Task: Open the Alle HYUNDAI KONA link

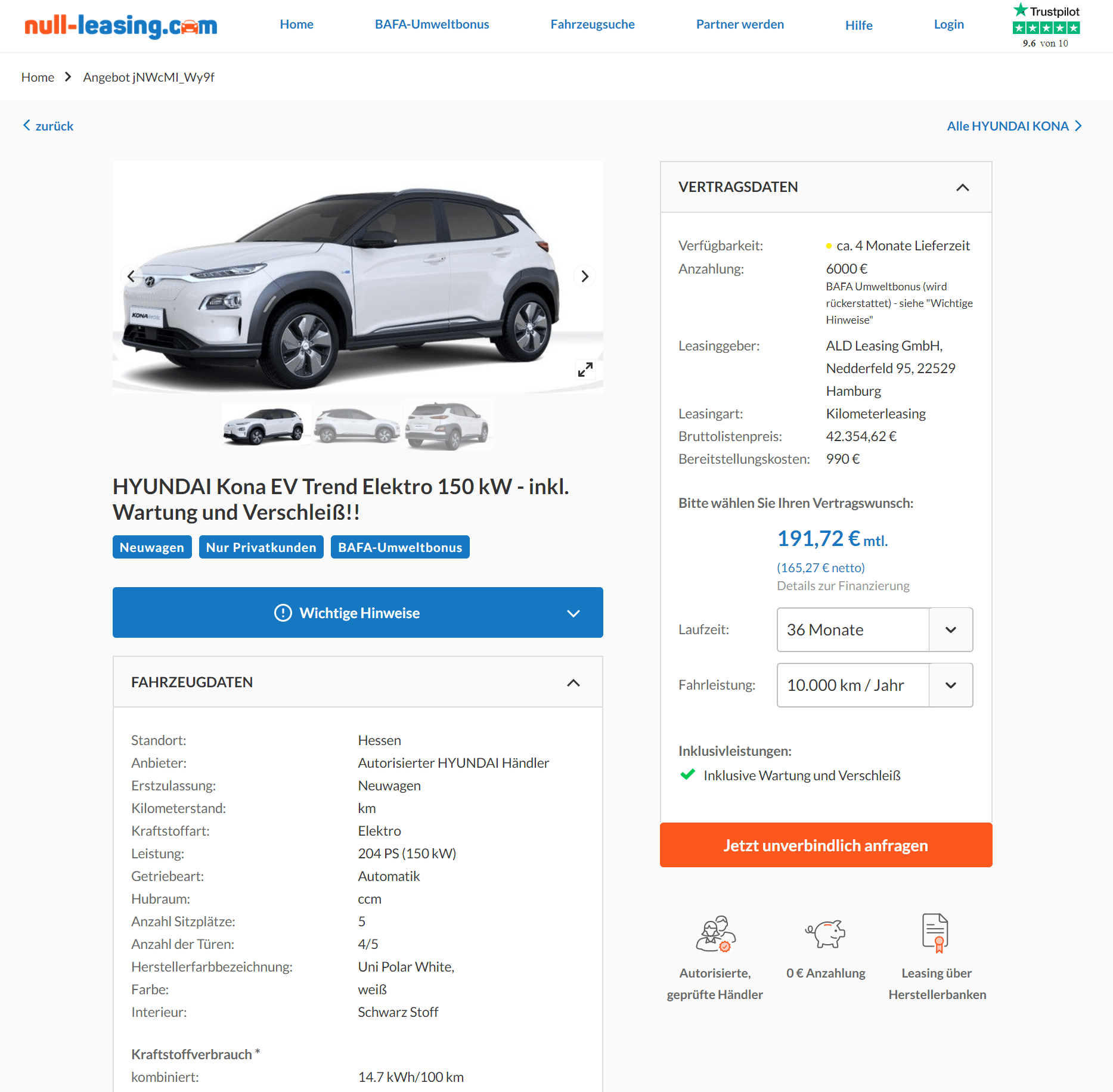Action: pos(1014,126)
